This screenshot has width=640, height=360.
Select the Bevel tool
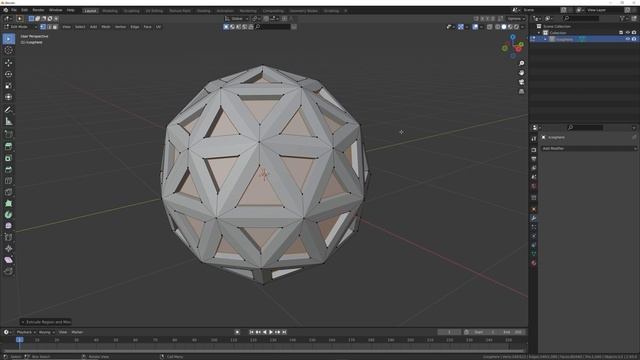pyautogui.click(x=9, y=169)
